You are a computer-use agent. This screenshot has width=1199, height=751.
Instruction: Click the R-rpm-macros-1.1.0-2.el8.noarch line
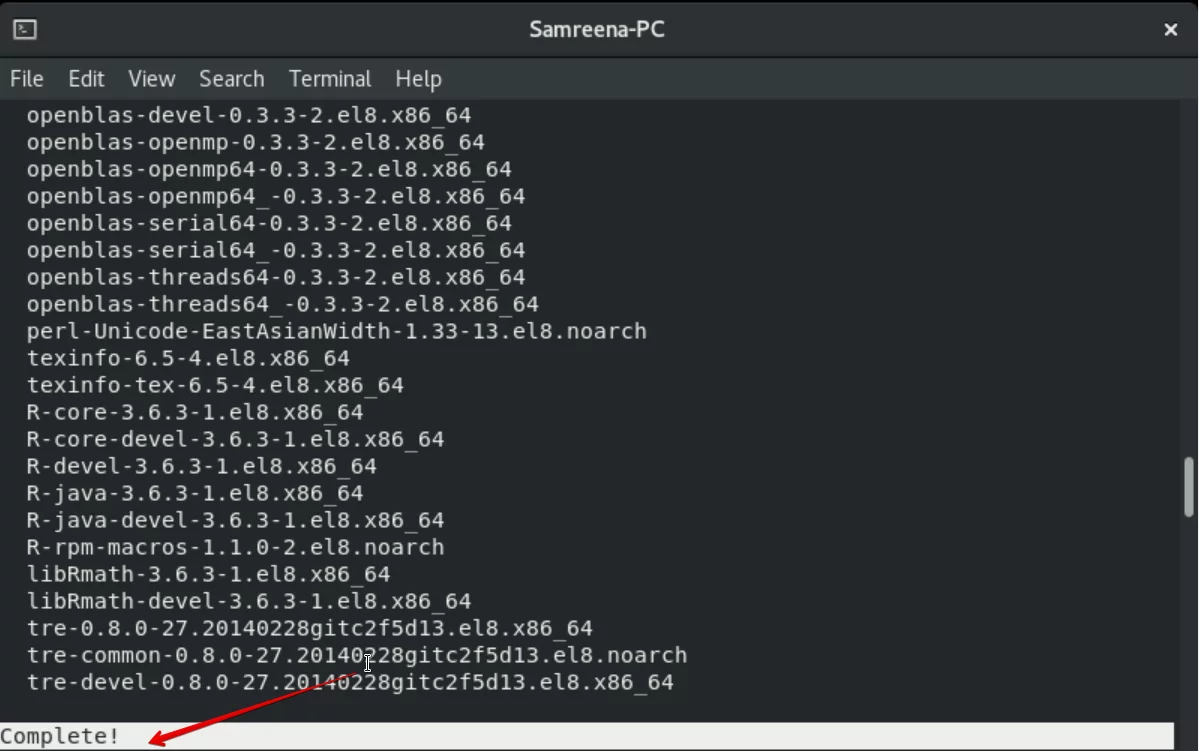(236, 548)
